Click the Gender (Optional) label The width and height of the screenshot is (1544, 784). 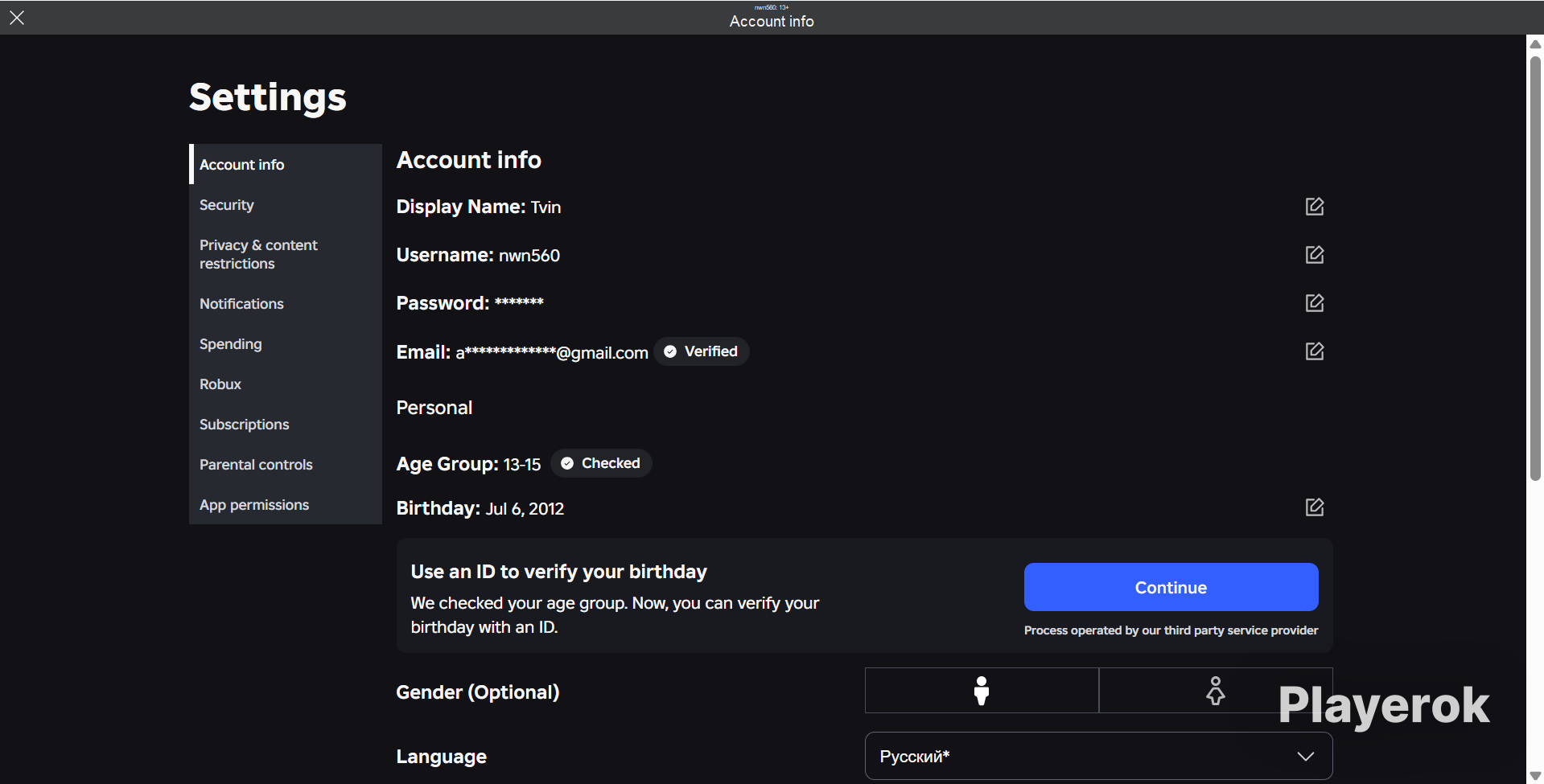(478, 692)
